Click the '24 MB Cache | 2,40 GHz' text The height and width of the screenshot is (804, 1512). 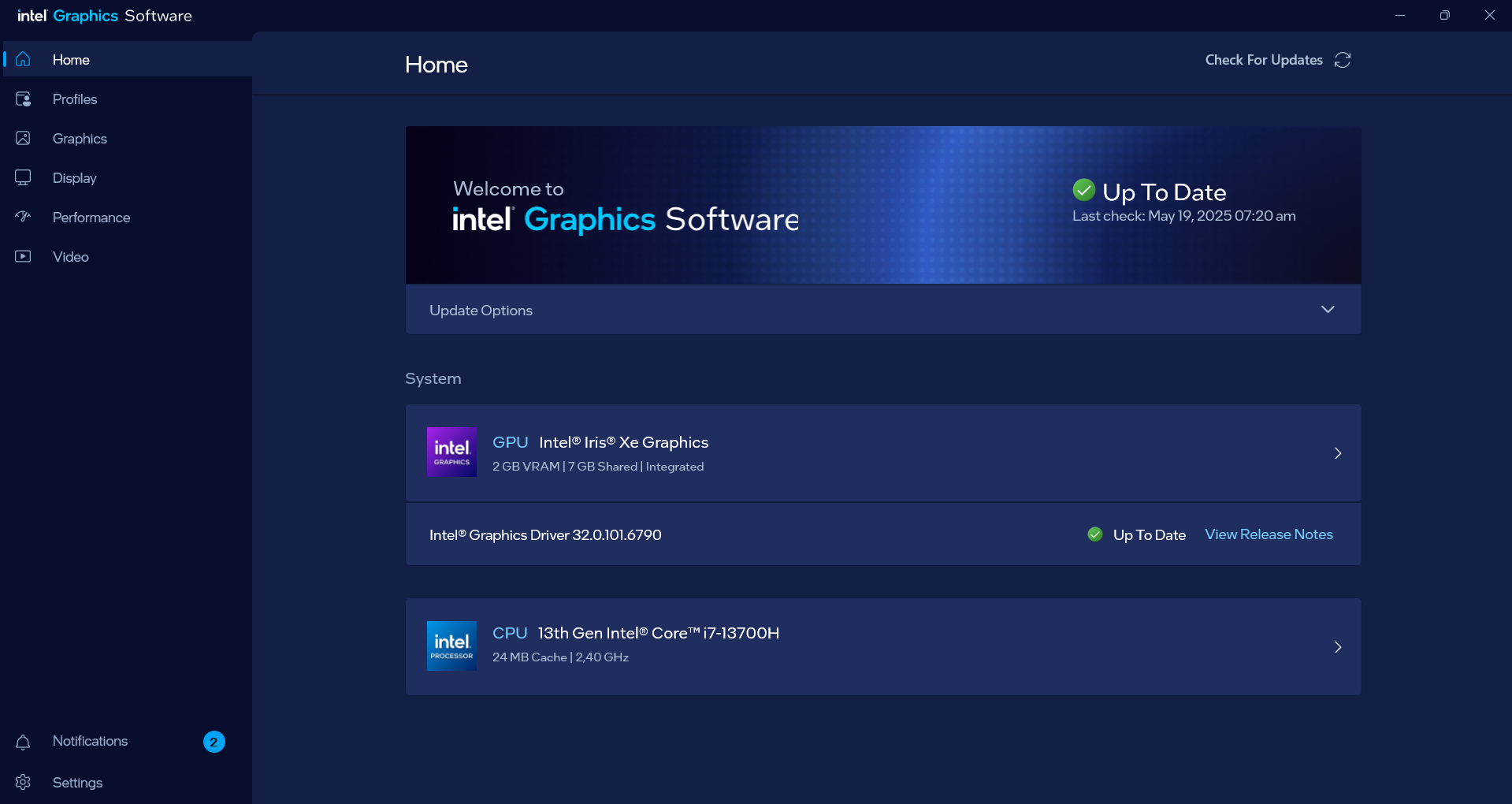point(560,657)
